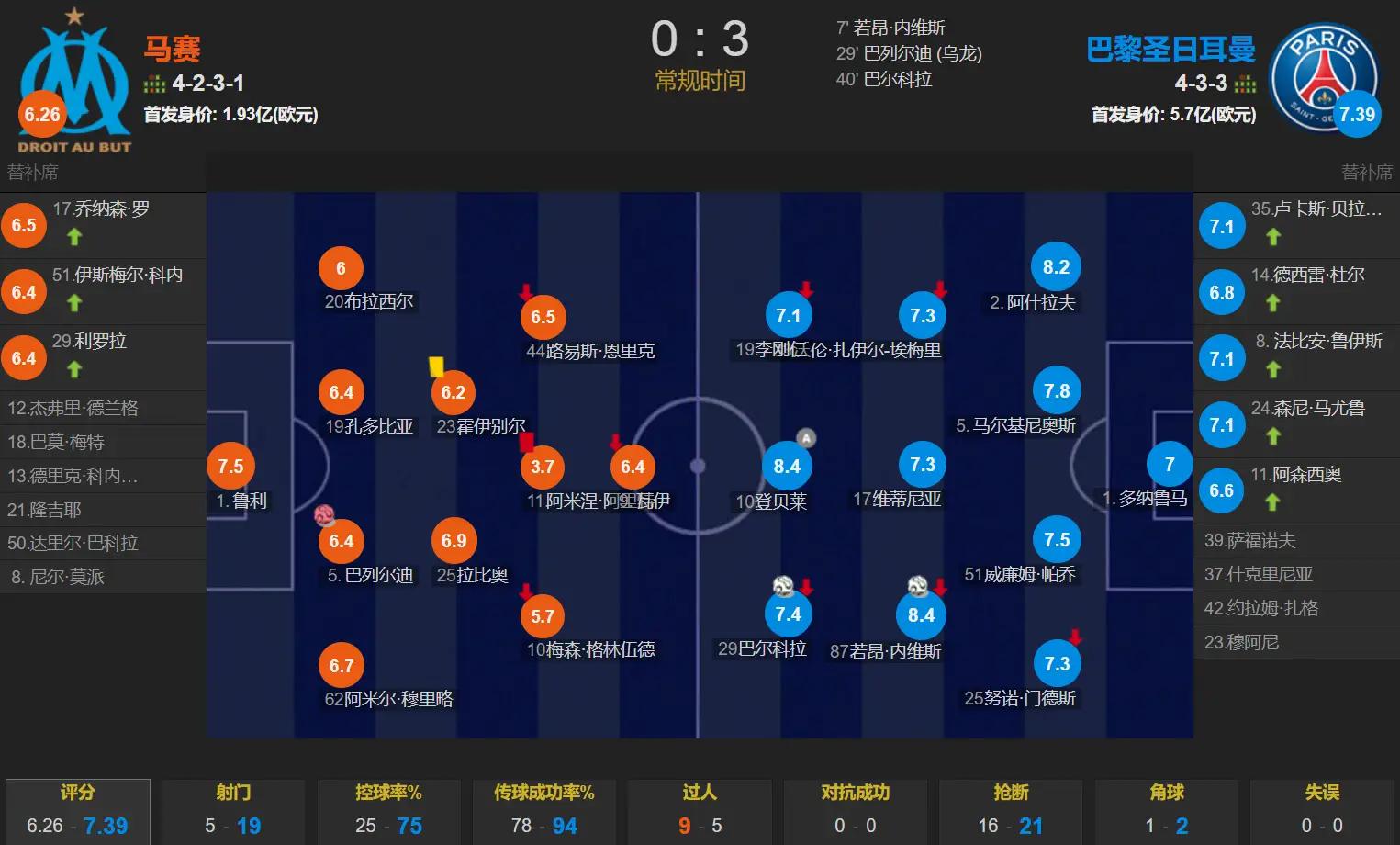Viewport: 1400px width, 845px height.
Task: Click the yellow card icon near 霍伊别尔
Action: 436,366
